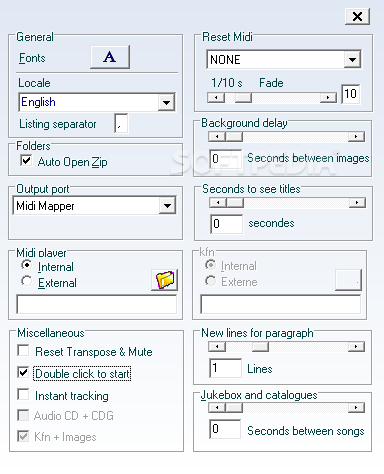This screenshot has height=474, width=384.
Task: Open the Output port Midi Mapper dropdown
Action: [x=167, y=206]
